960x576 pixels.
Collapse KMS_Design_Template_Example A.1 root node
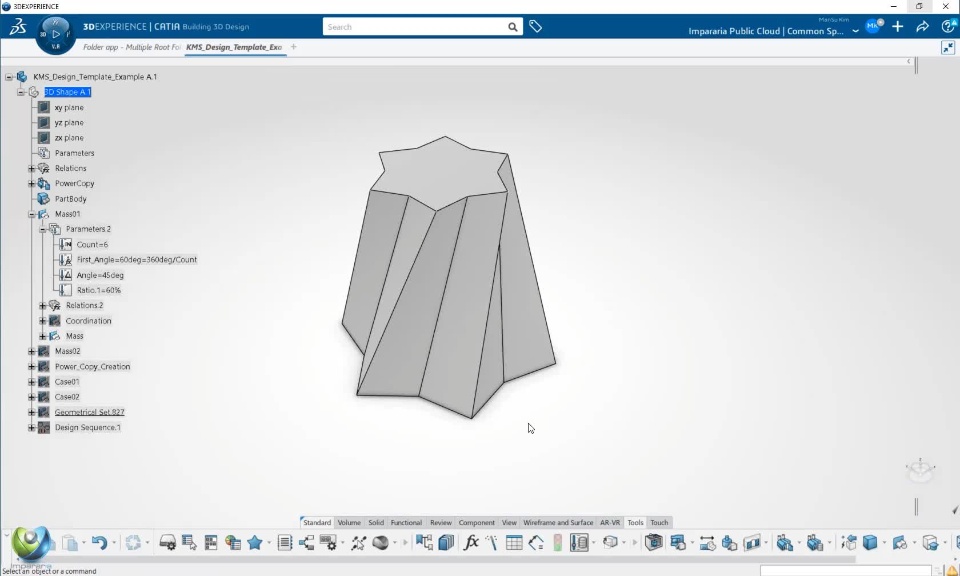(x=9, y=77)
